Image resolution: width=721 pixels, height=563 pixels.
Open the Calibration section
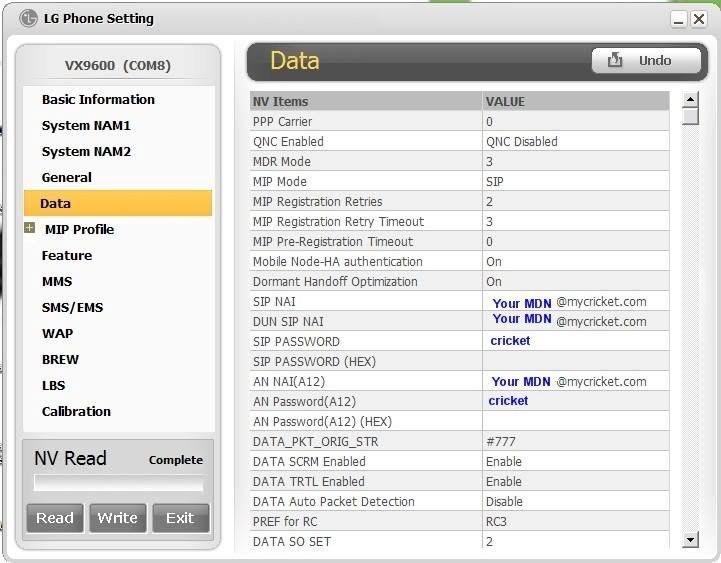[x=76, y=411]
